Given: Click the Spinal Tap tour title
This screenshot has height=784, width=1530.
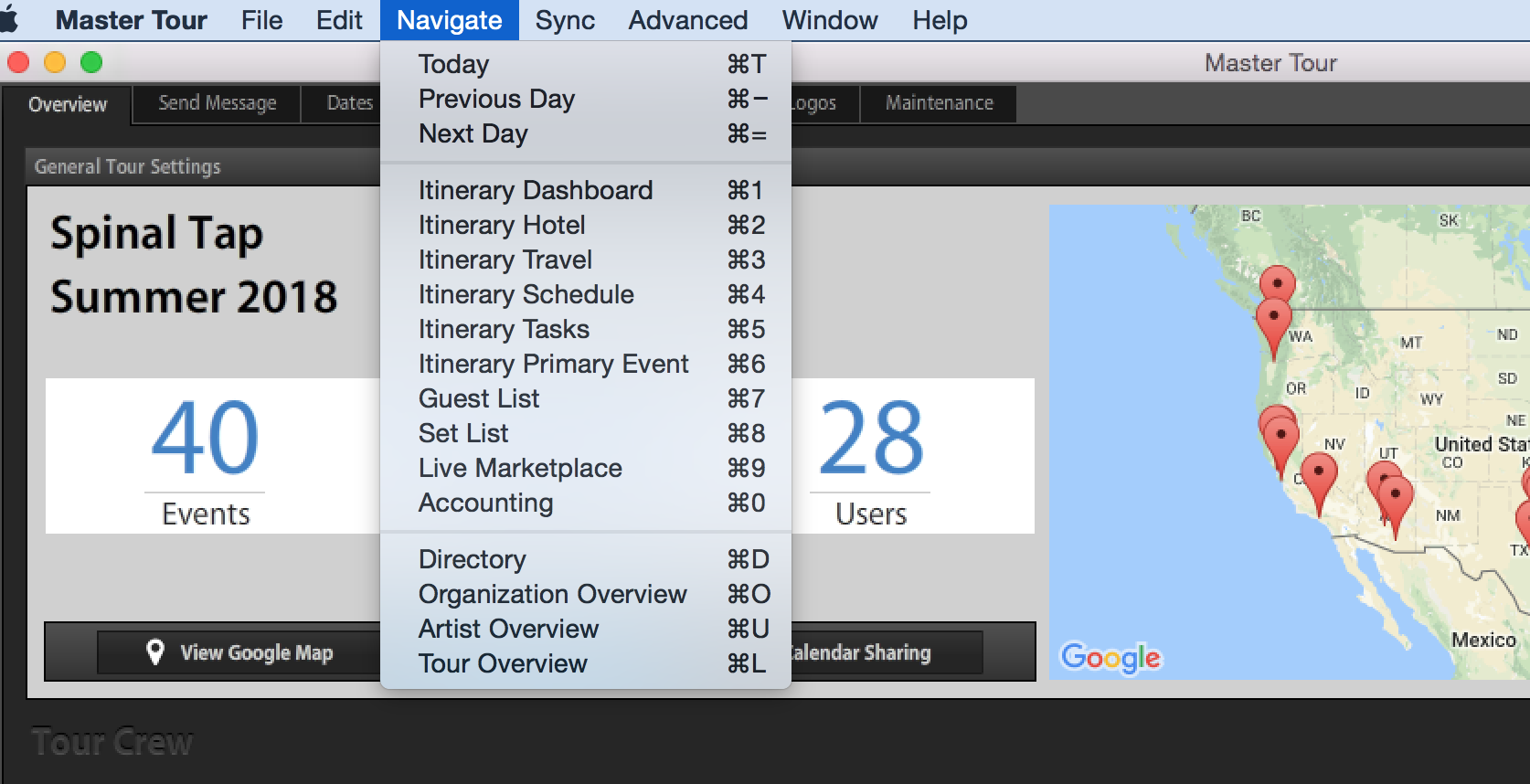Looking at the screenshot, I should [156, 234].
